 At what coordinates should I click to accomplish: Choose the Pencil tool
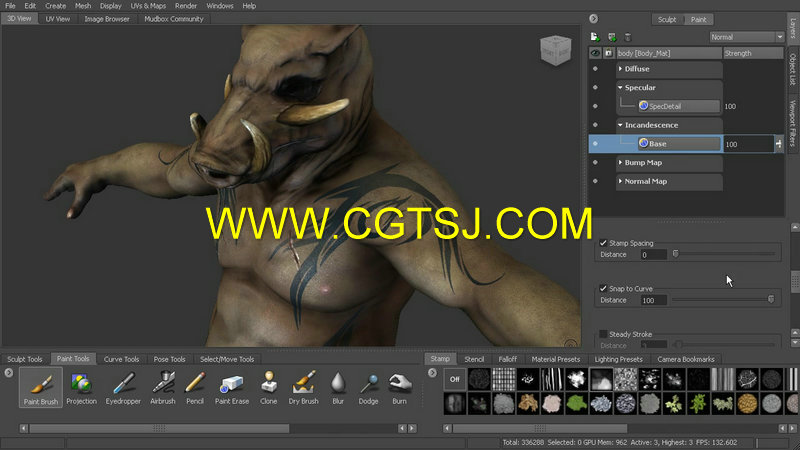[x=195, y=388]
